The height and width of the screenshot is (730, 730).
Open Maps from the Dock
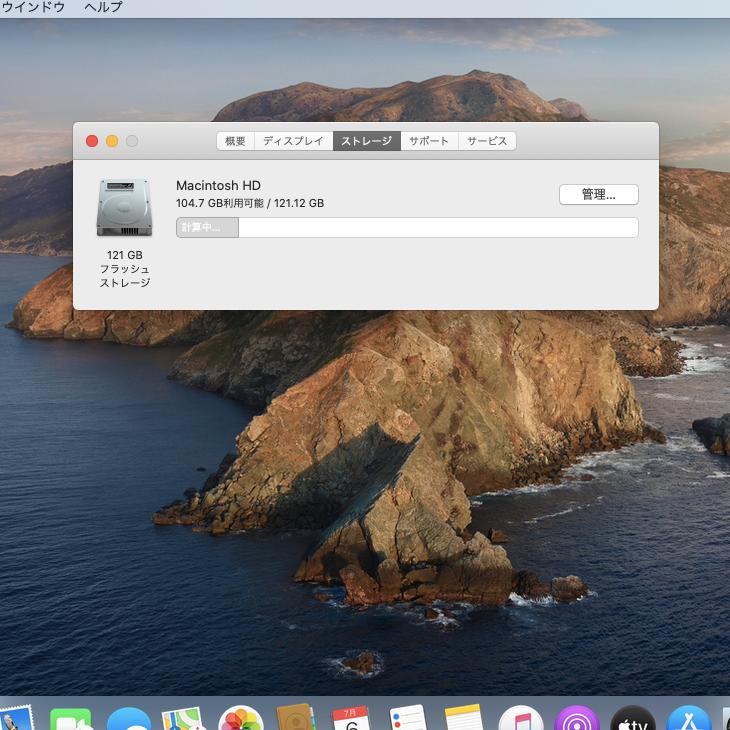pos(184,720)
